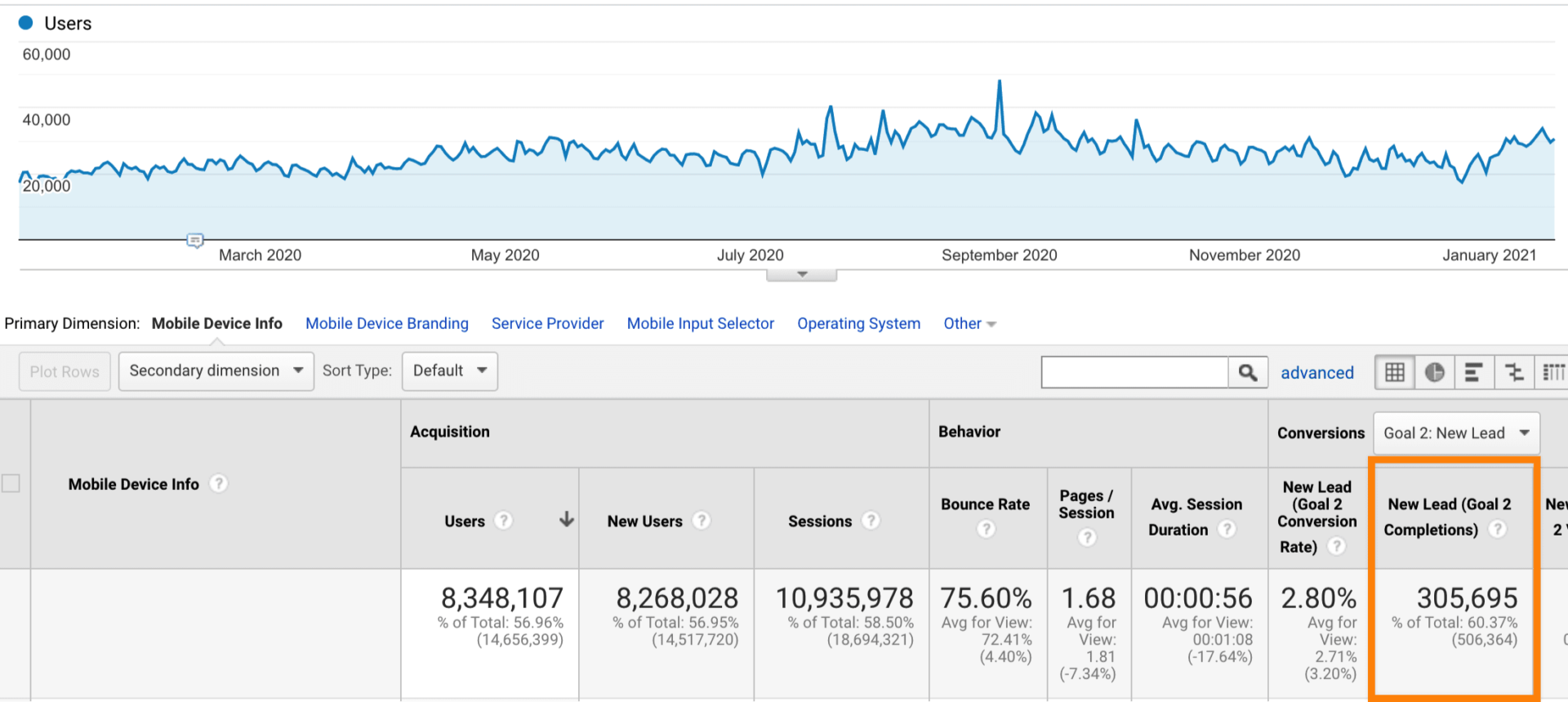Switch to Performance bar view icon

coord(1474,372)
